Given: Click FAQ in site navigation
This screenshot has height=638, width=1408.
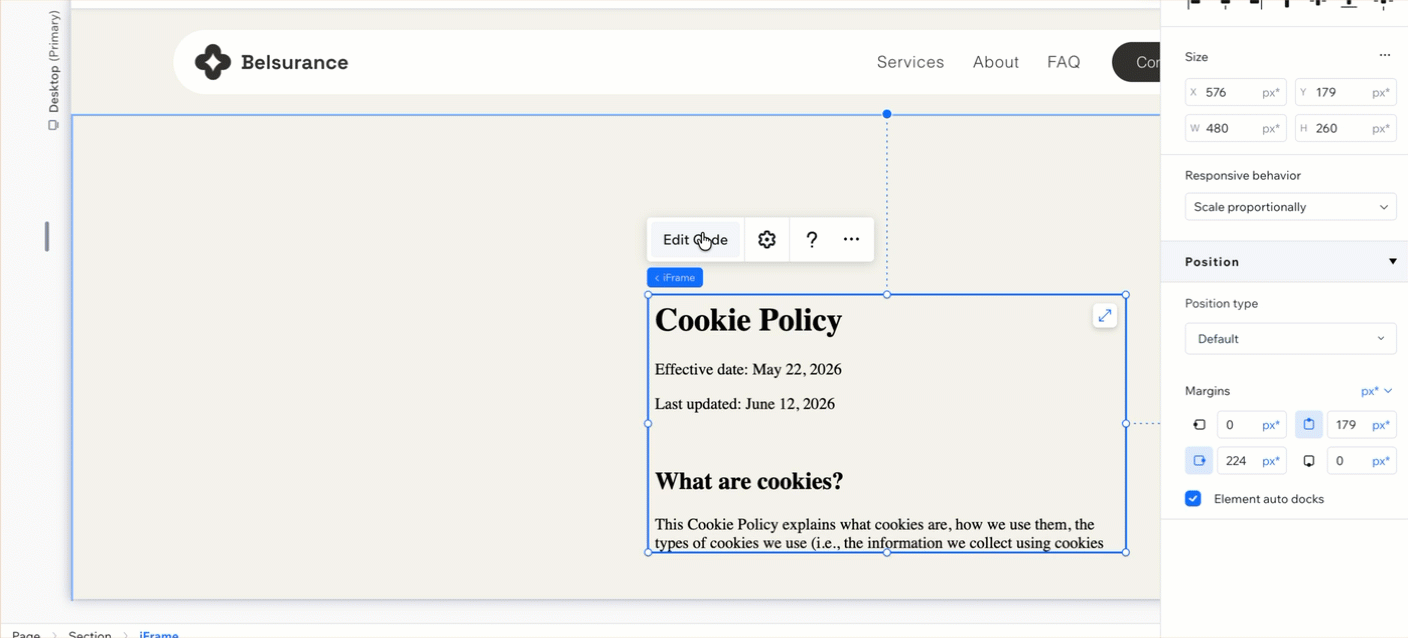Looking at the screenshot, I should click(x=1063, y=62).
